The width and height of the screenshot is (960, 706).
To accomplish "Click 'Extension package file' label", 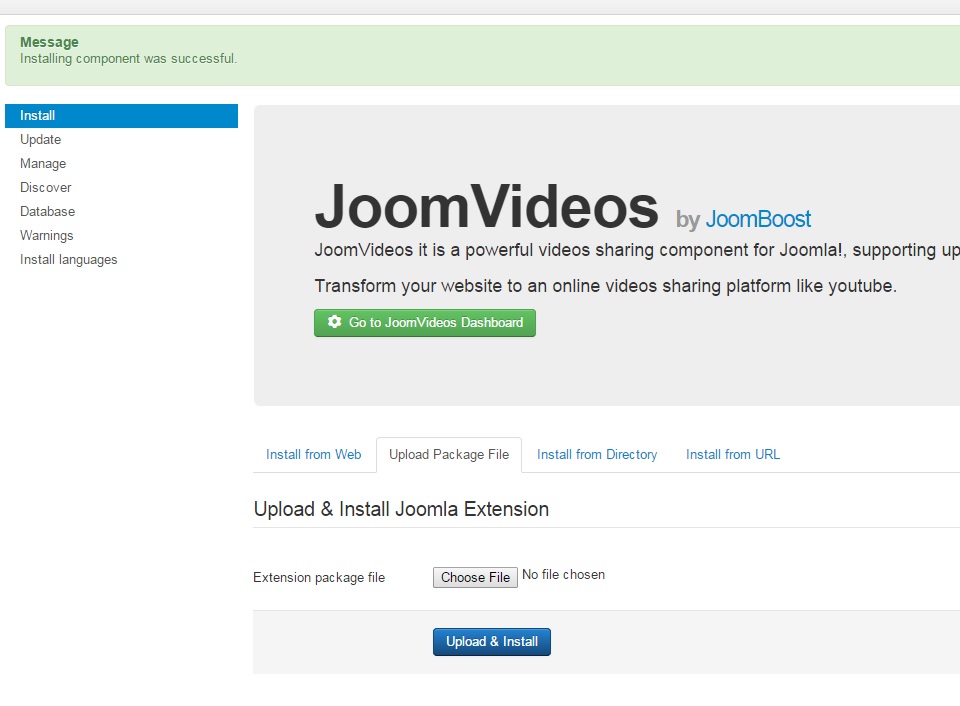I will point(319,577).
